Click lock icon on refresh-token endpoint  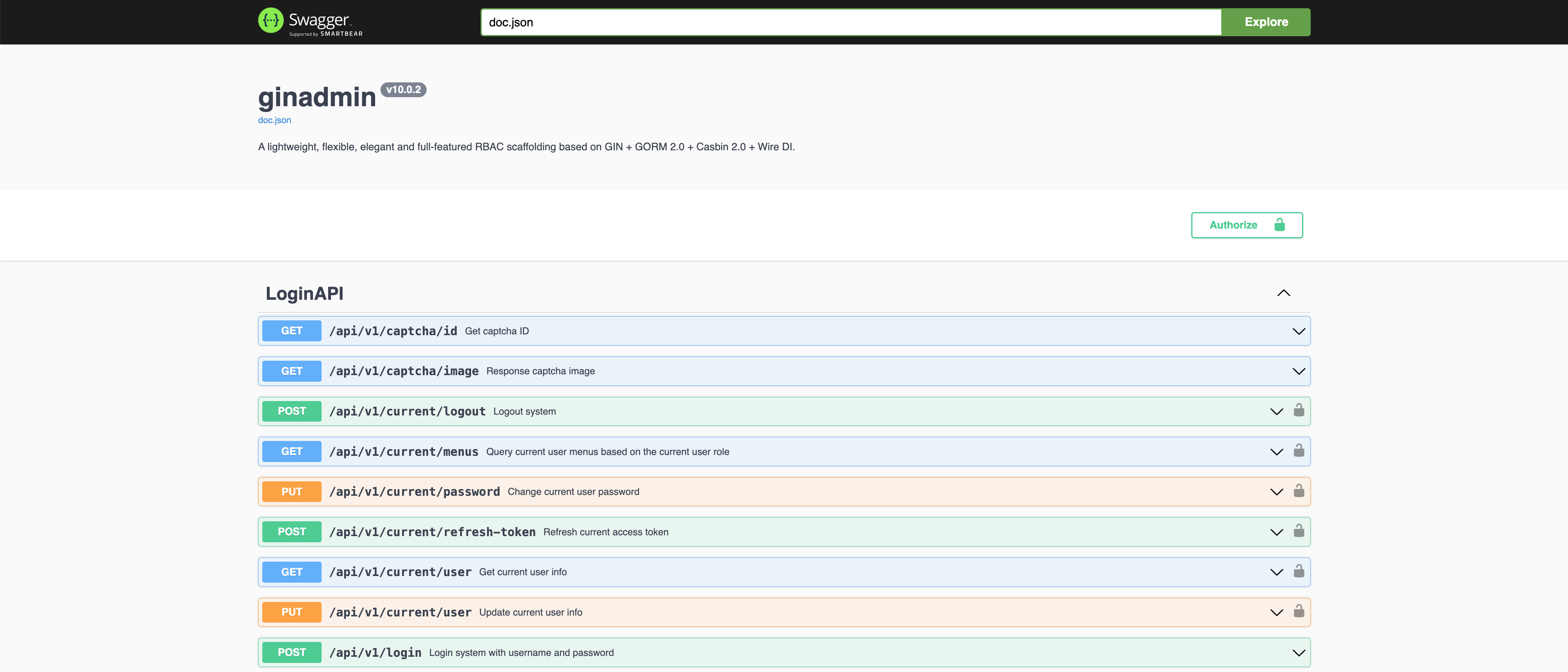pyautogui.click(x=1298, y=531)
